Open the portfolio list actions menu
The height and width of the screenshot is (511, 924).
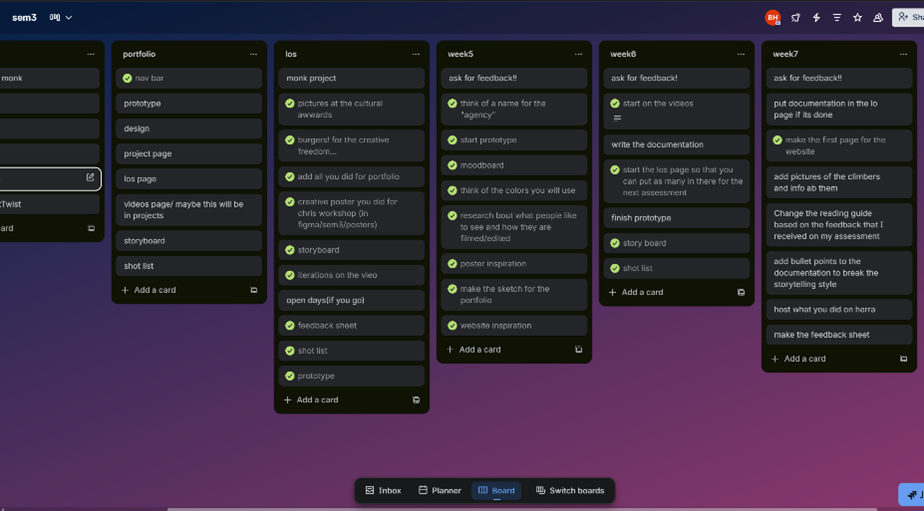click(253, 54)
